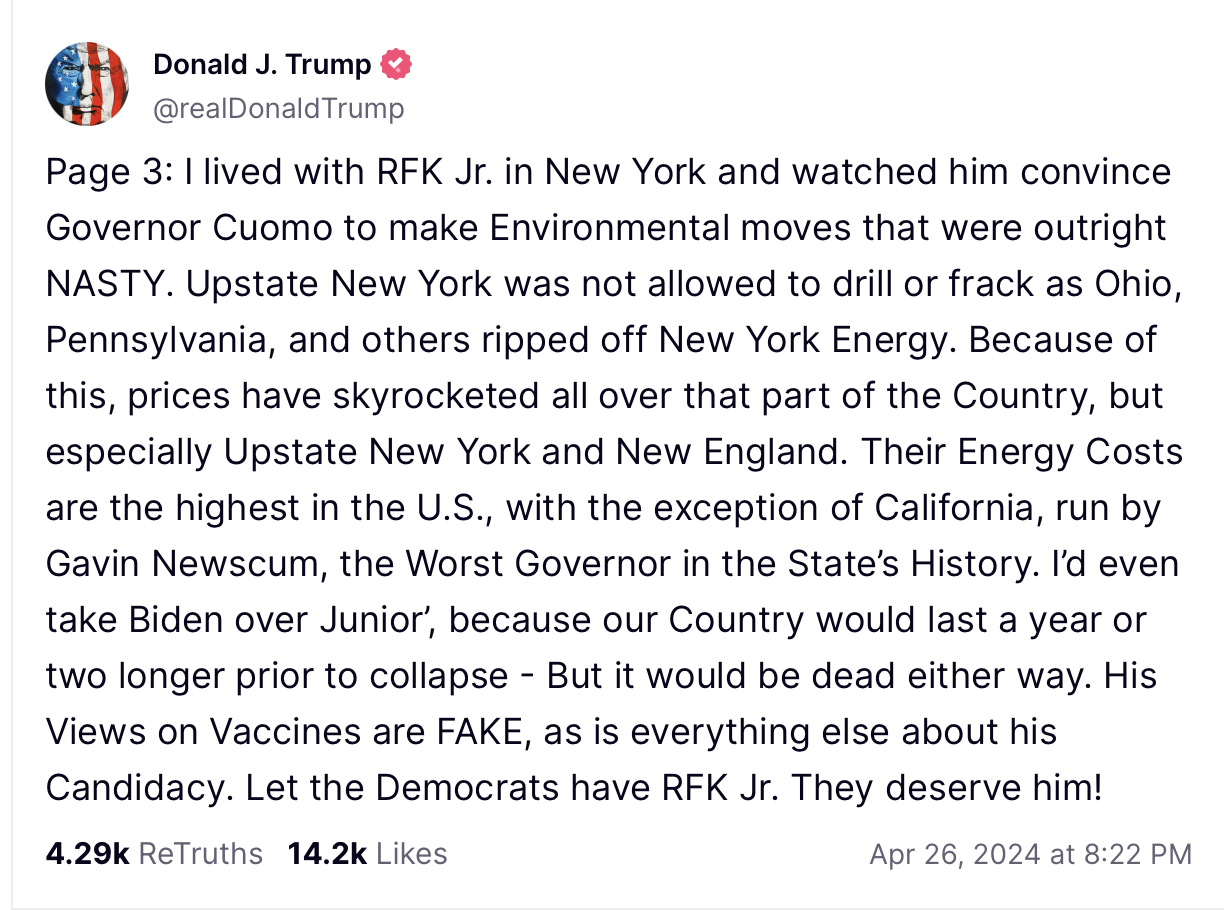Open the @realDonaldTrump handle link
This screenshot has width=1224, height=910.
[278, 108]
